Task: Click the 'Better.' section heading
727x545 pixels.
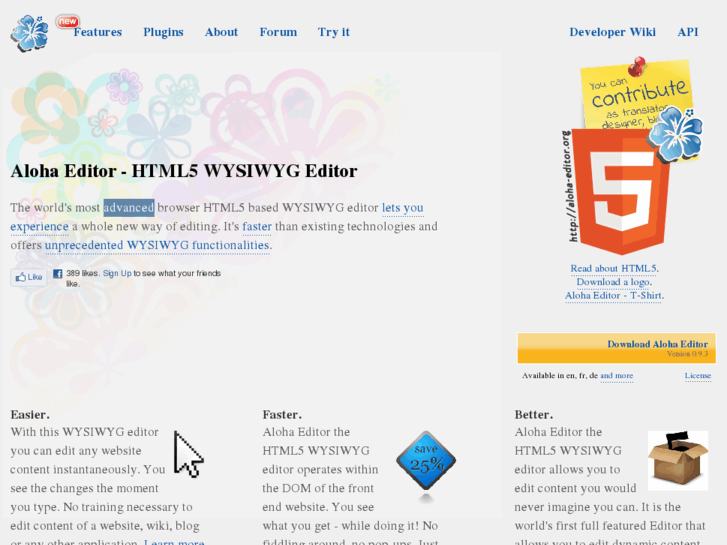Action: 534,415
